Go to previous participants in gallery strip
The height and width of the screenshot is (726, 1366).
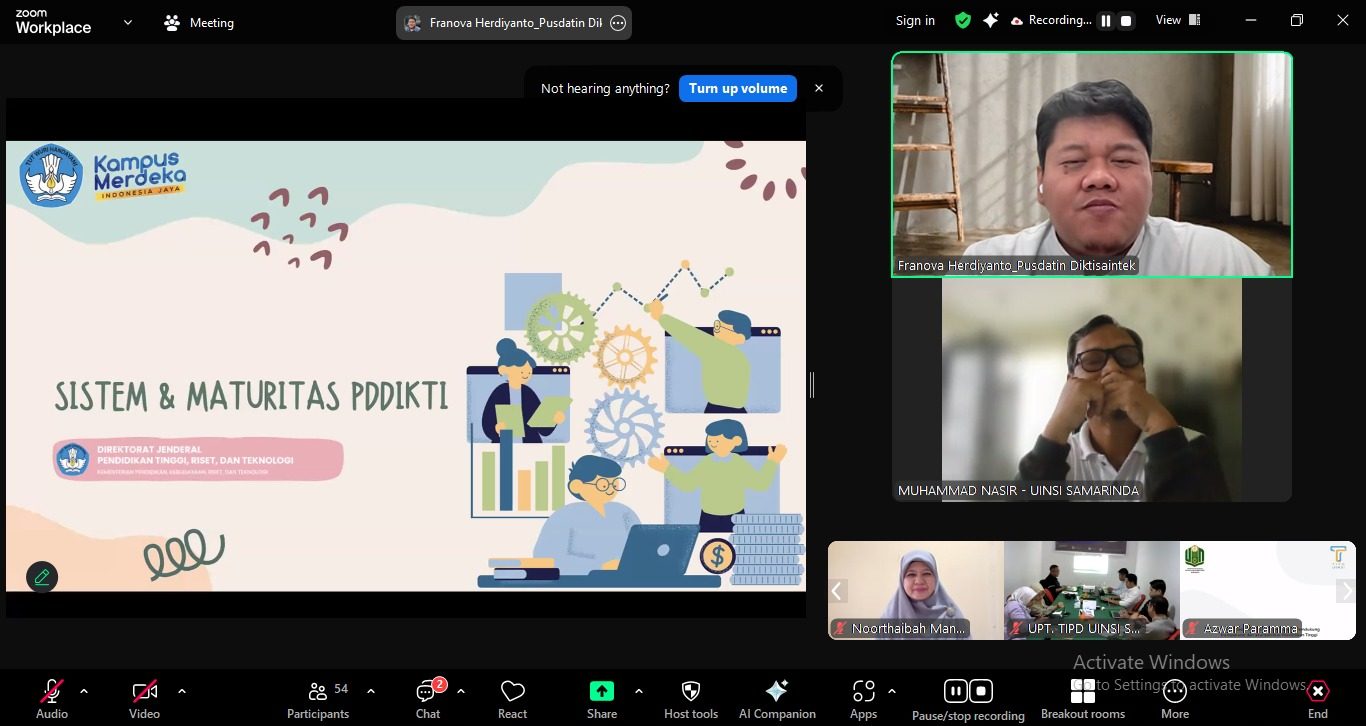838,590
